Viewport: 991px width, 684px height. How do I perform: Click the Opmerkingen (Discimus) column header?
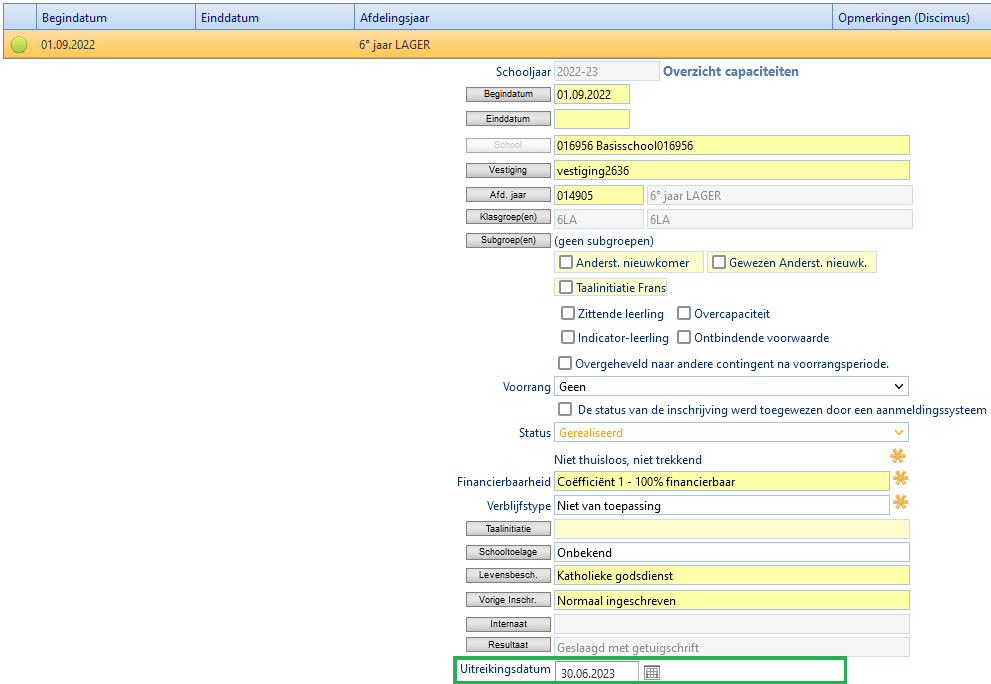912,18
